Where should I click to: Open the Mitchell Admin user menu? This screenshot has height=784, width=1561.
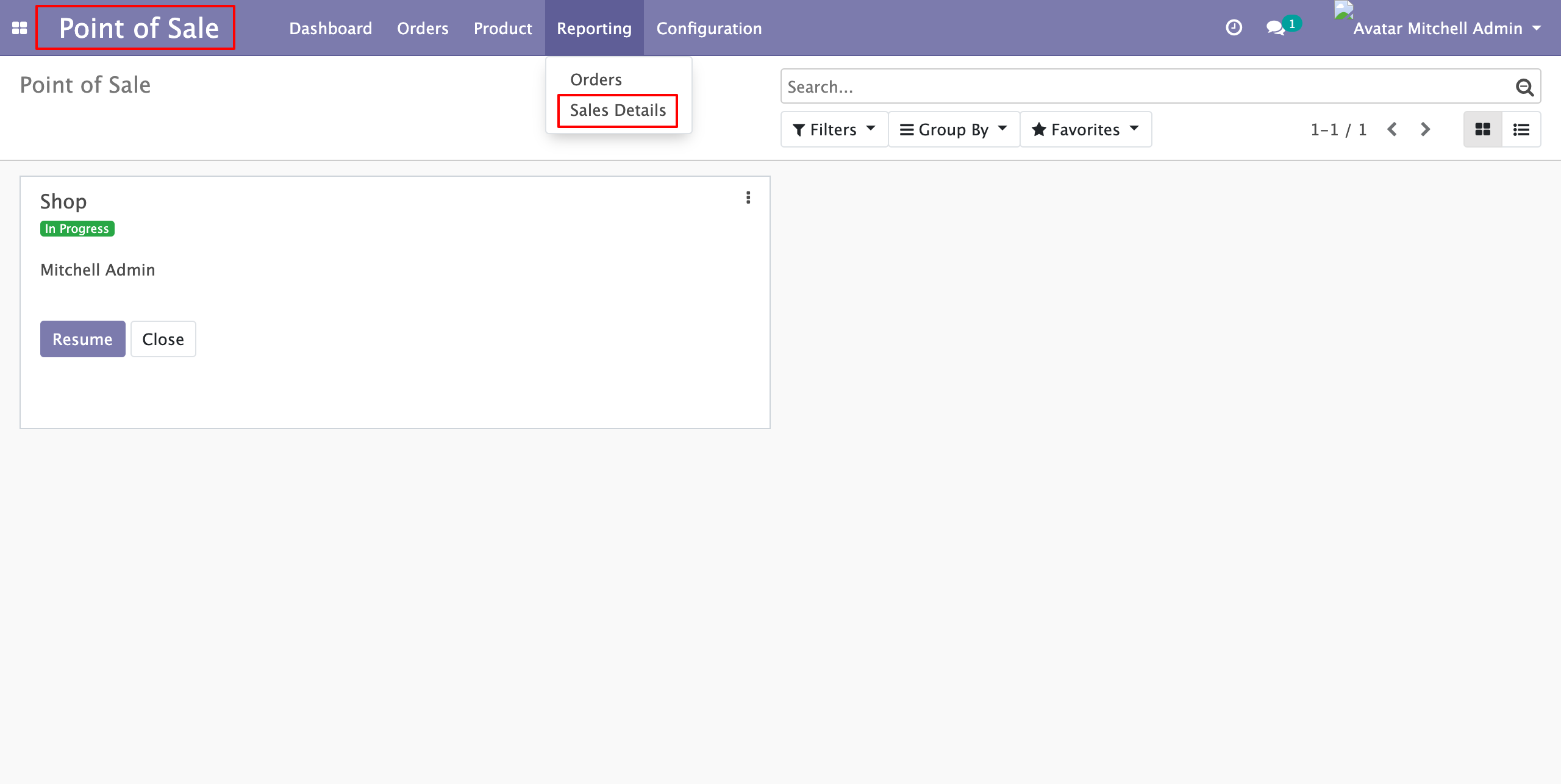point(1439,28)
